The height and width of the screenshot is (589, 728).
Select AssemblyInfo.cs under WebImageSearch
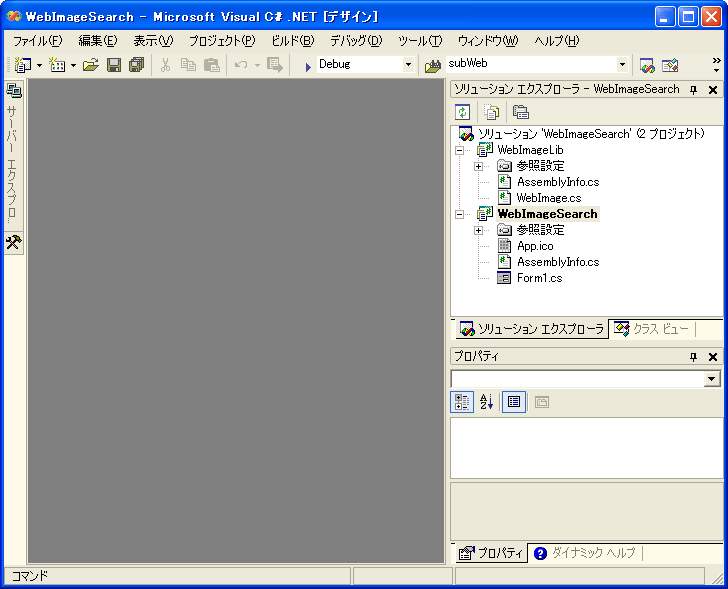pos(558,262)
